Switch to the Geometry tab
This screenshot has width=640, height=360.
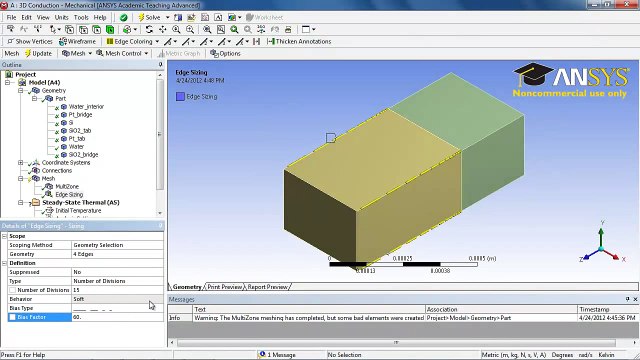click(x=187, y=287)
